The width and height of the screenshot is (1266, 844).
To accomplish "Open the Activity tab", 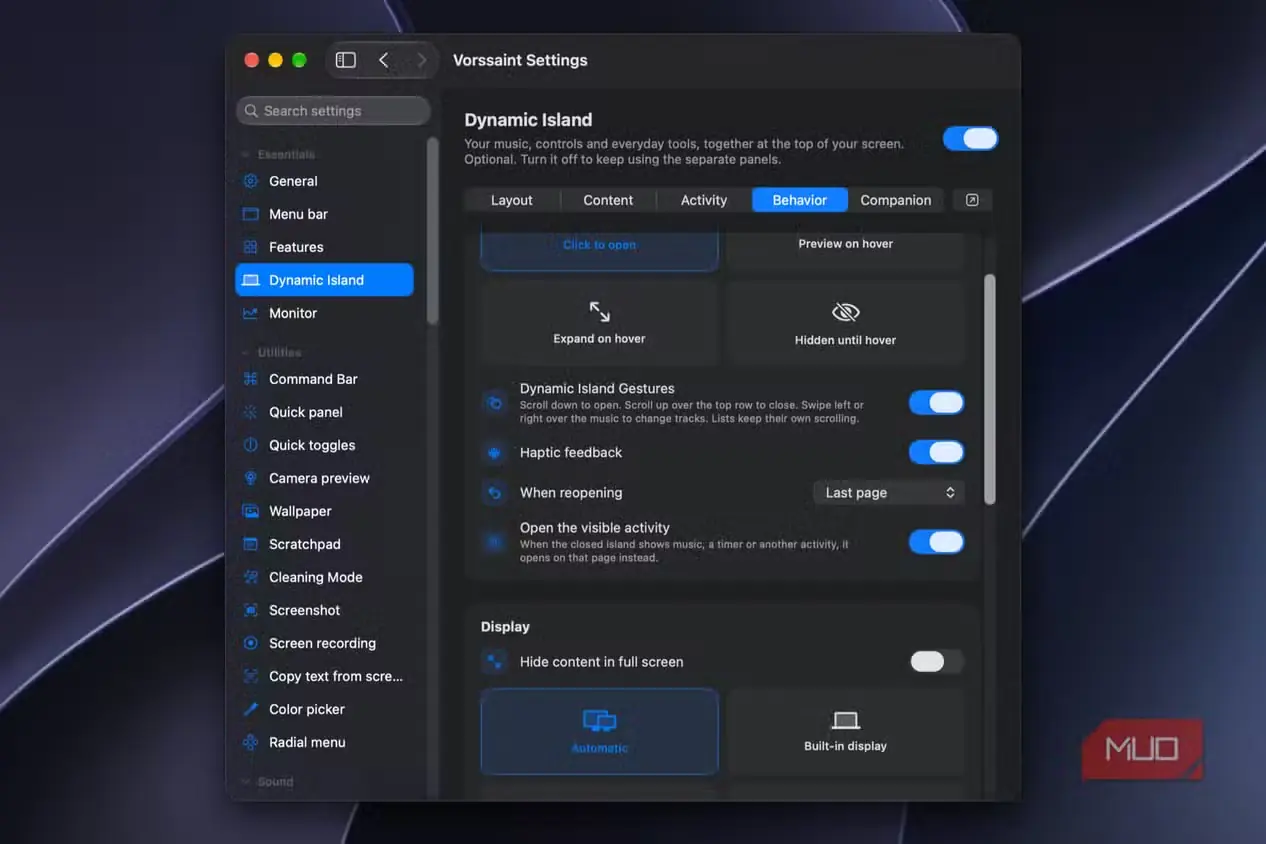I will [704, 200].
